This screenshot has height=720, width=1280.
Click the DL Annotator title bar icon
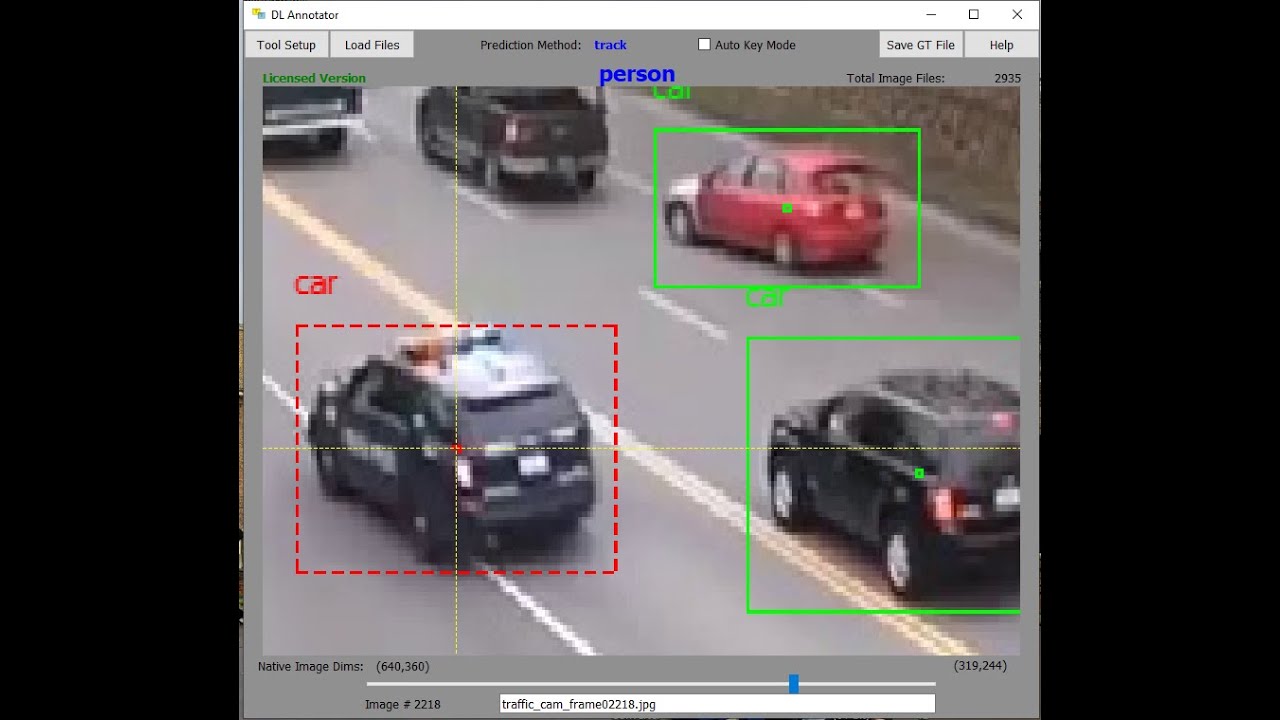click(x=259, y=14)
